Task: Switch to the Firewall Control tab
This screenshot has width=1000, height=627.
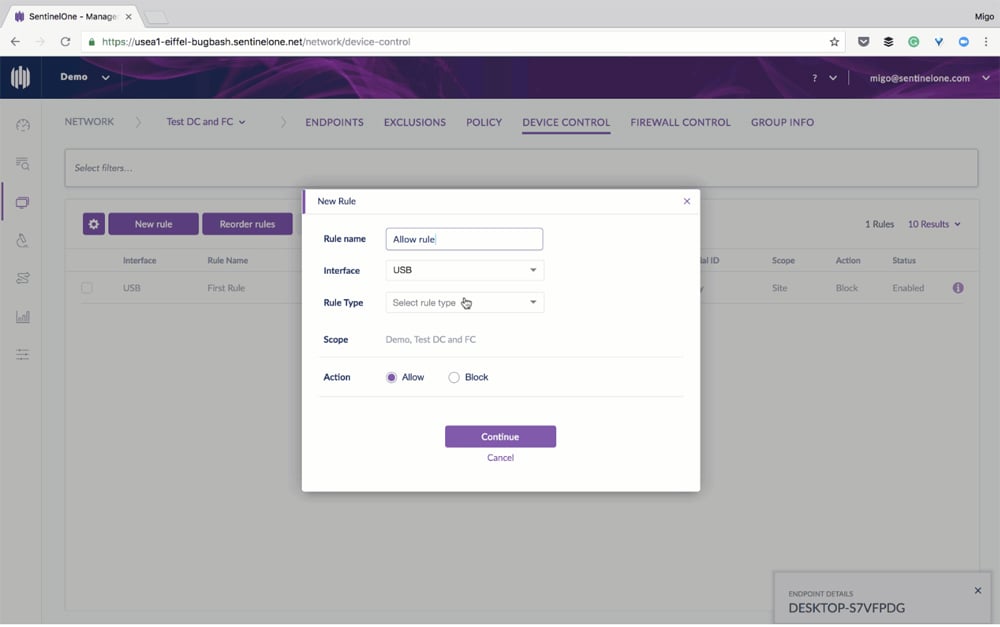Action: pos(680,122)
